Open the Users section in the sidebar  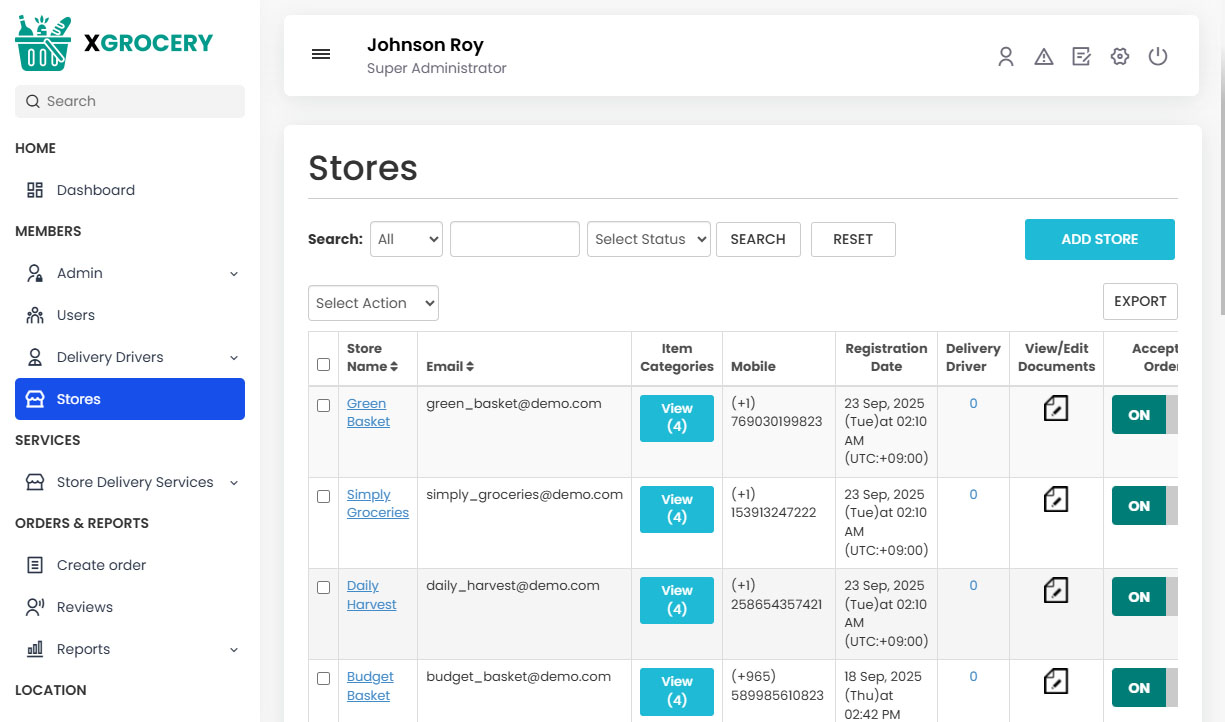pos(75,314)
